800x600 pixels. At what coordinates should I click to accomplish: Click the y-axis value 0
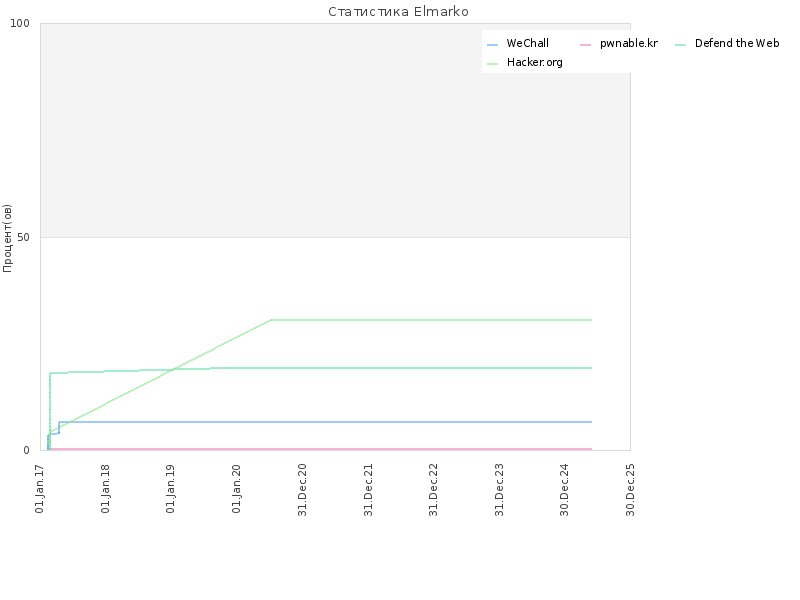pyautogui.click(x=27, y=450)
